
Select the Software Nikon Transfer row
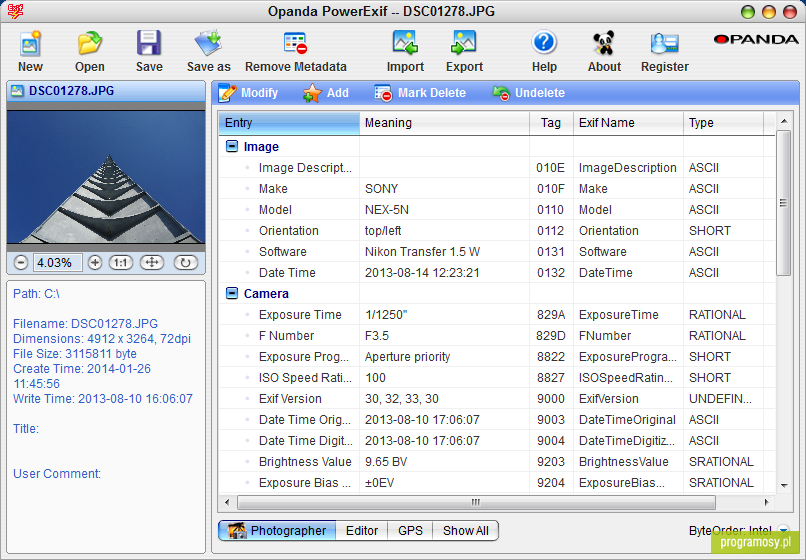coord(497,252)
